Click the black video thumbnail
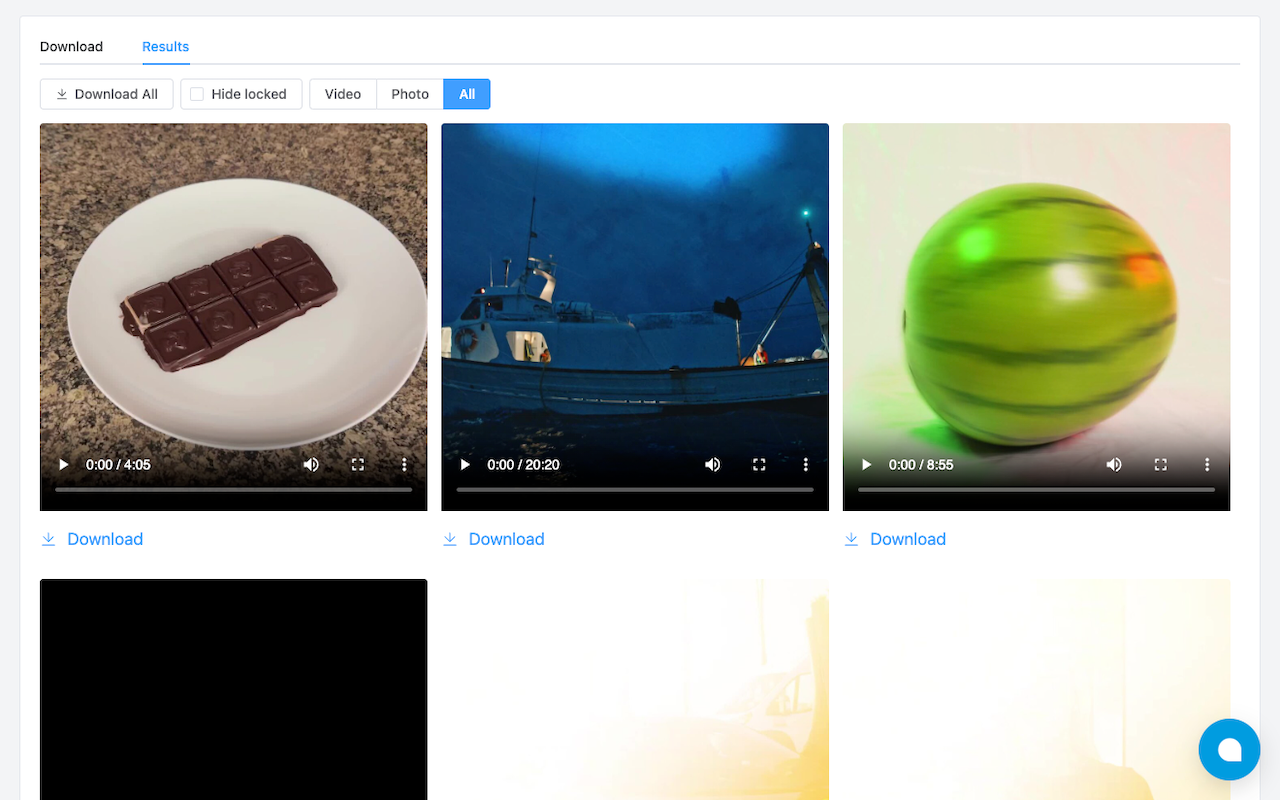Screen dimensions: 1280x800 point(234,690)
